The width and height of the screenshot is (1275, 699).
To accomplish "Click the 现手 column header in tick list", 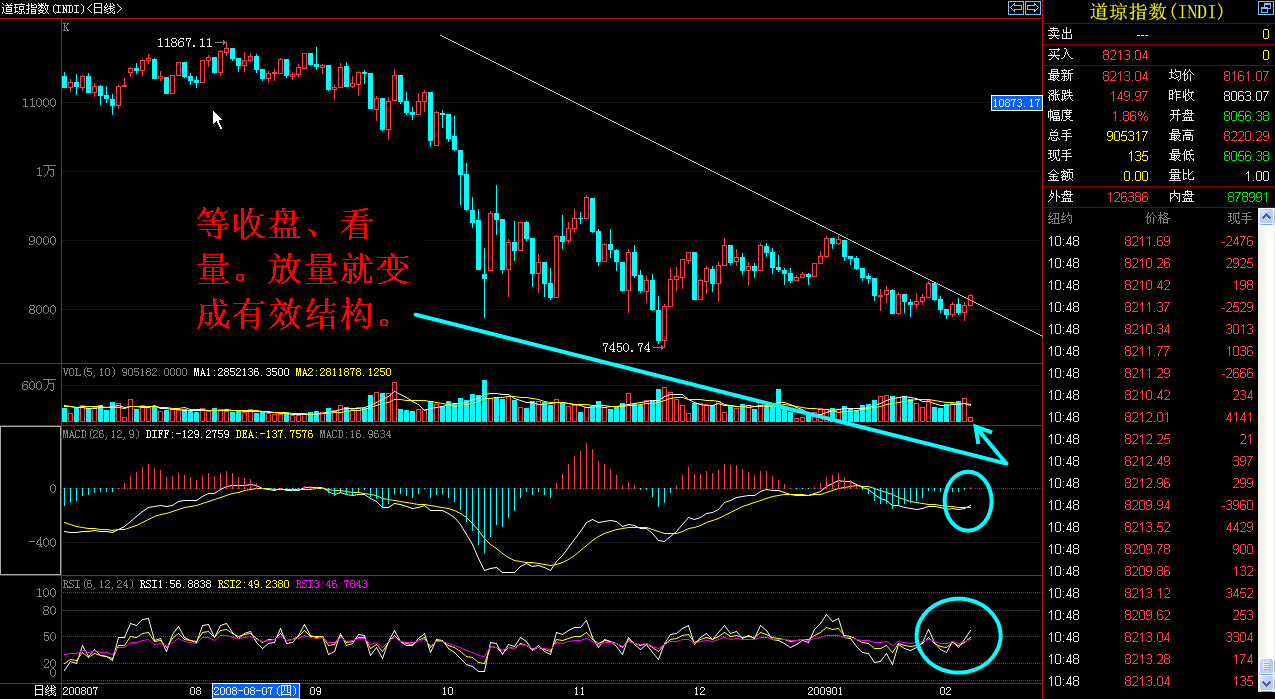I will click(1240, 218).
